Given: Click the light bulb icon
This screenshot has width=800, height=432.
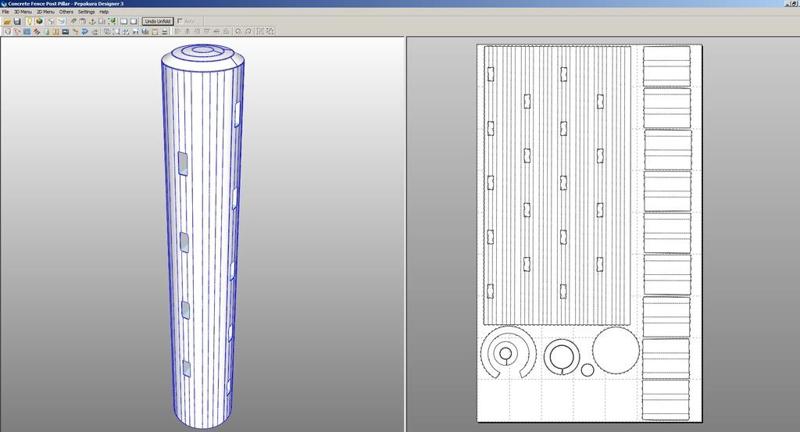Looking at the screenshot, I should pyautogui.click(x=29, y=21).
